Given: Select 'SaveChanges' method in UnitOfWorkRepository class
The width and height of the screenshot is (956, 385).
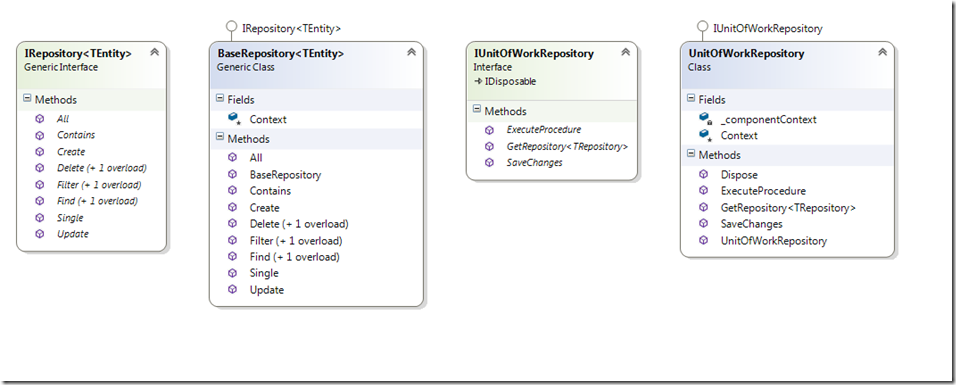Looking at the screenshot, I should (751, 224).
